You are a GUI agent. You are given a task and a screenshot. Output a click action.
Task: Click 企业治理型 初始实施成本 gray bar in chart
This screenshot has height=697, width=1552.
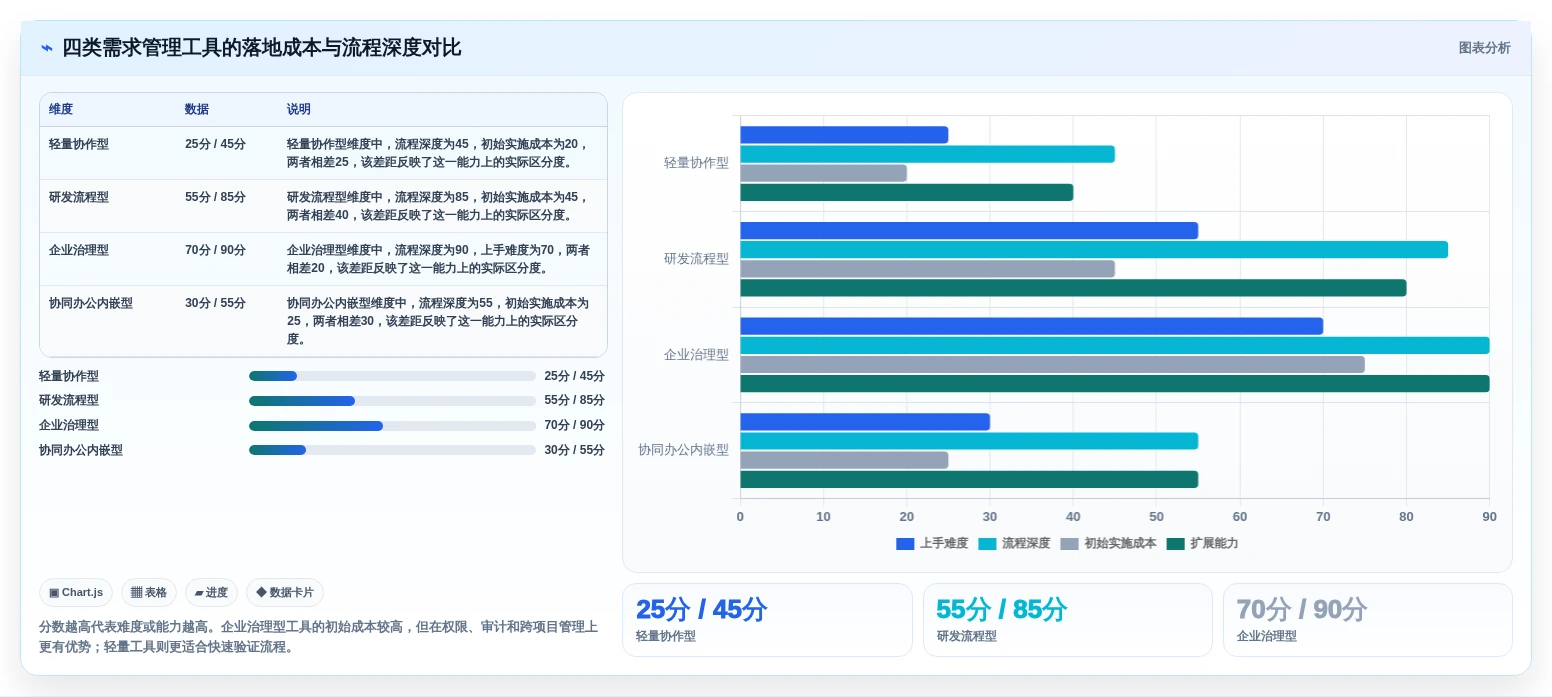tap(1052, 365)
